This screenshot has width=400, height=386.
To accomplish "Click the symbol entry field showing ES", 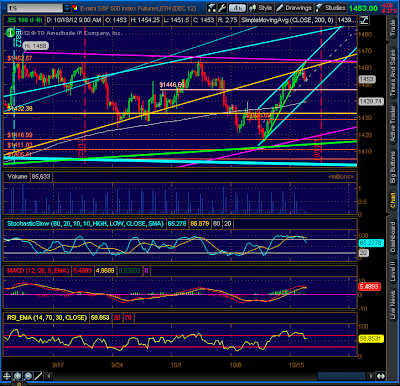I will pyautogui.click(x=35, y=8).
